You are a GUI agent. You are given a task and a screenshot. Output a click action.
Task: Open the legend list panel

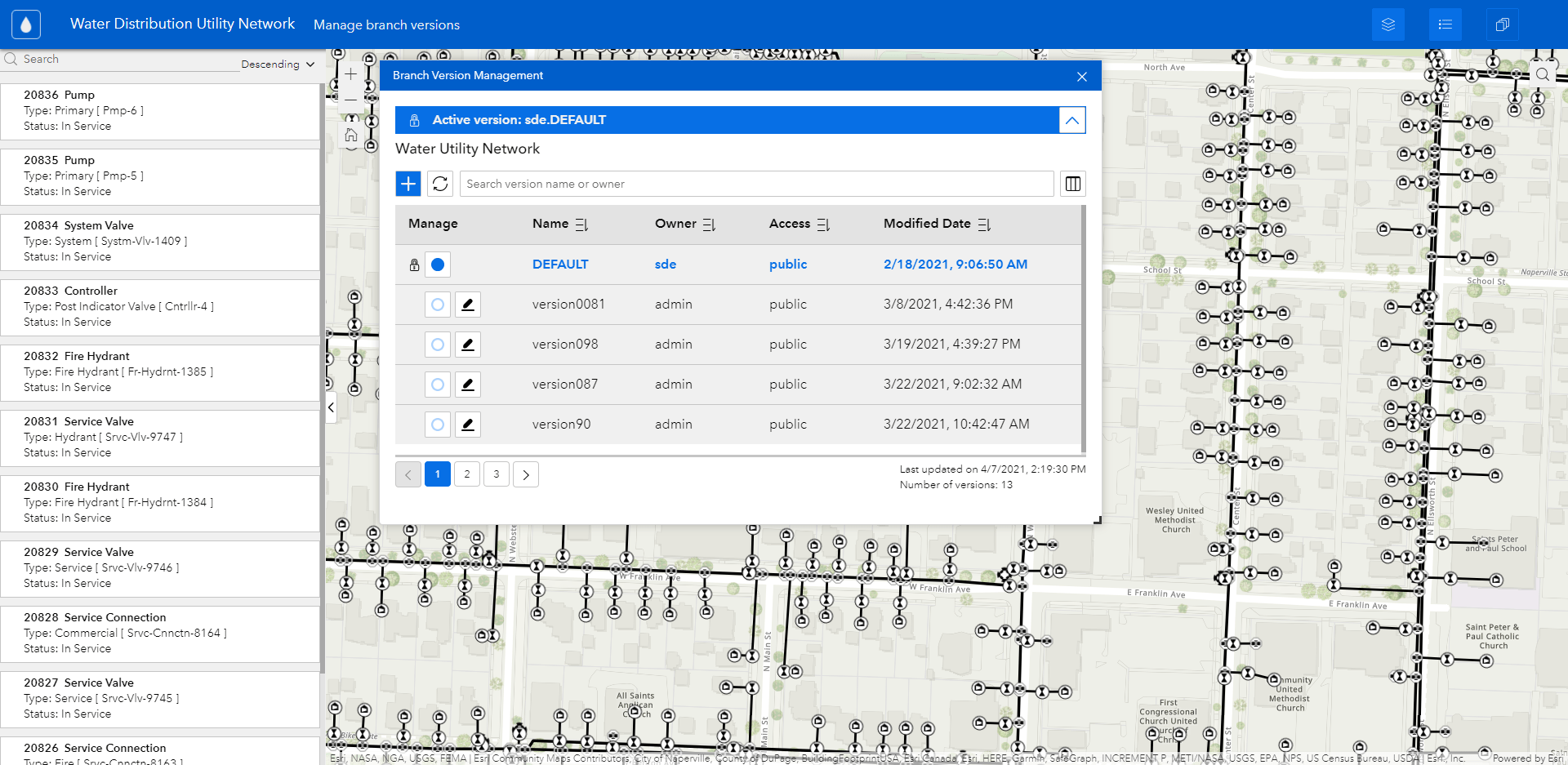tap(1445, 24)
